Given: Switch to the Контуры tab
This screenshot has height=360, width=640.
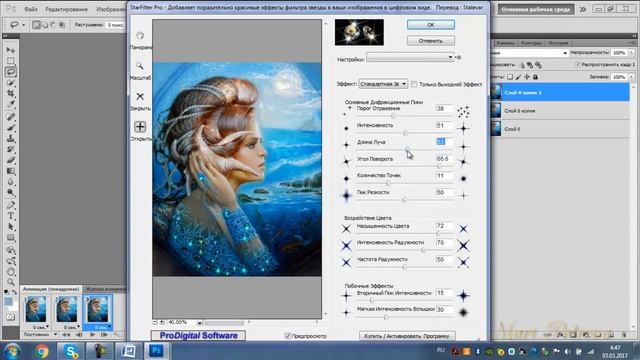Looking at the screenshot, I should pyautogui.click(x=531, y=43).
